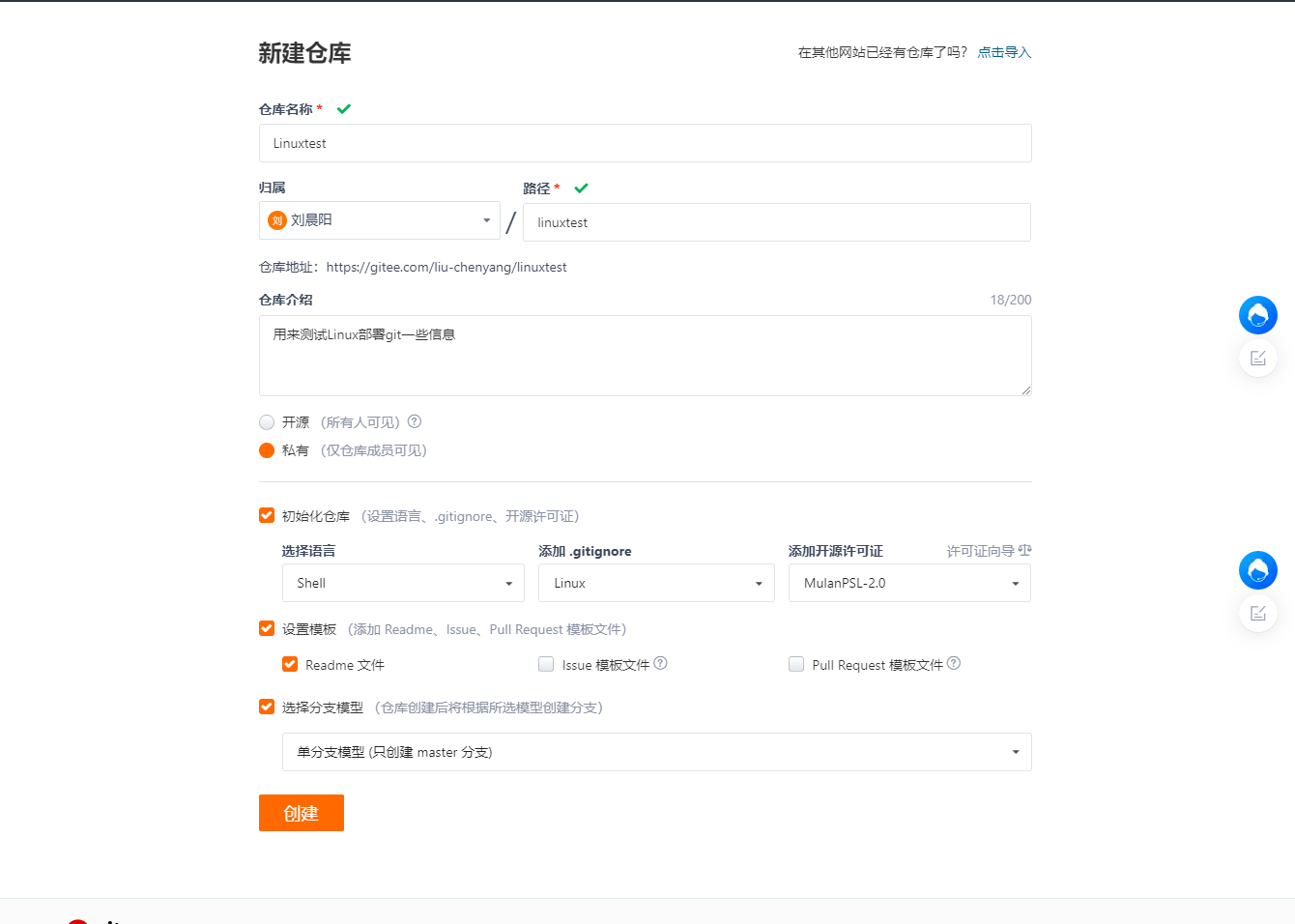Select the 私有 (private) radio button

[x=267, y=450]
